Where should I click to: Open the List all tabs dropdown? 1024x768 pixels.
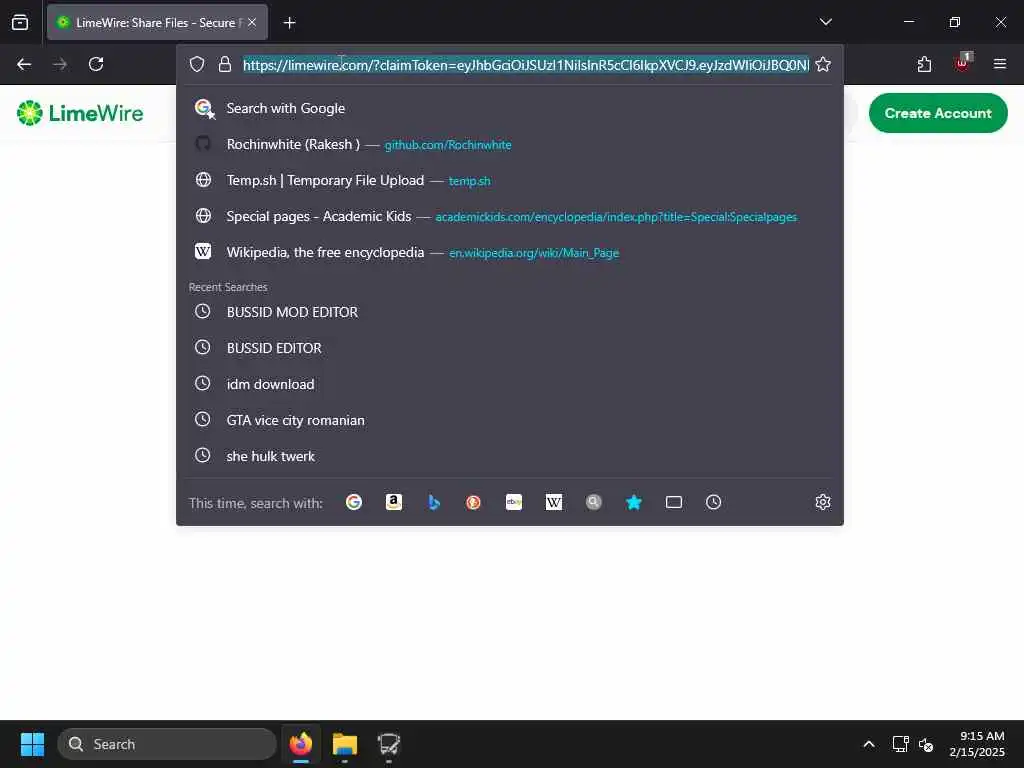(x=825, y=22)
